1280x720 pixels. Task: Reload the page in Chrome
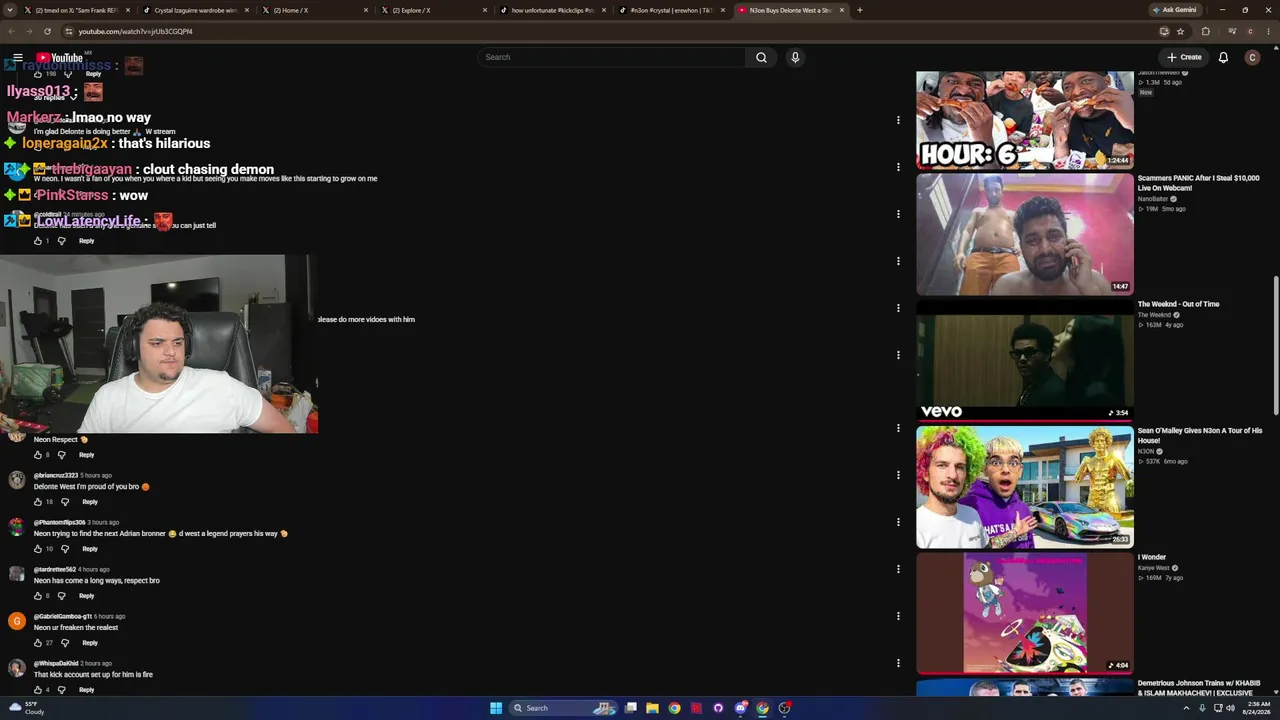tap(47, 31)
